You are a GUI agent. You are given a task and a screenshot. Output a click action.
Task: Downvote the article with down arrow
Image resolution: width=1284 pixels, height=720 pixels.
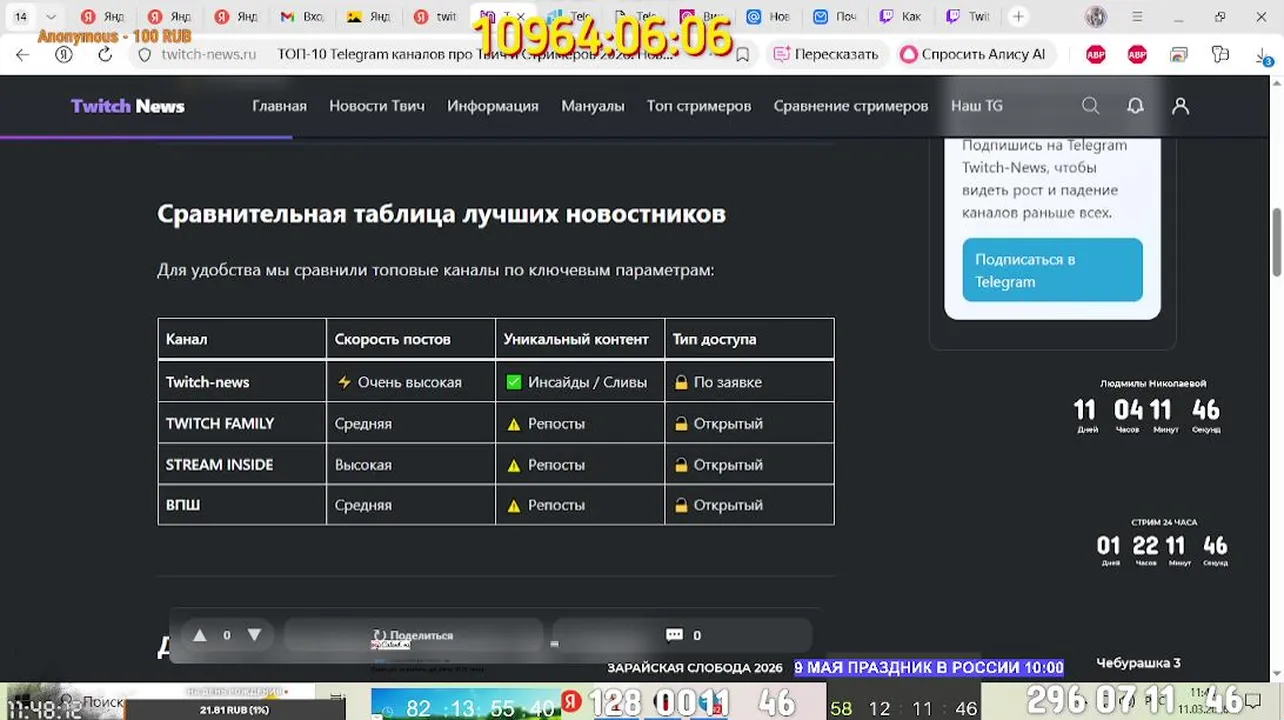pos(254,635)
